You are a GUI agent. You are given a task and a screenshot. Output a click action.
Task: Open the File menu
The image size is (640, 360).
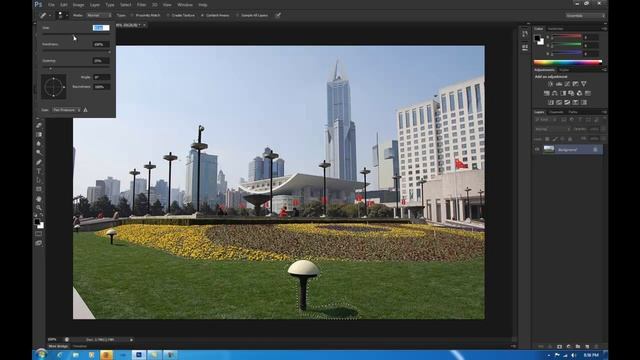click(x=51, y=5)
